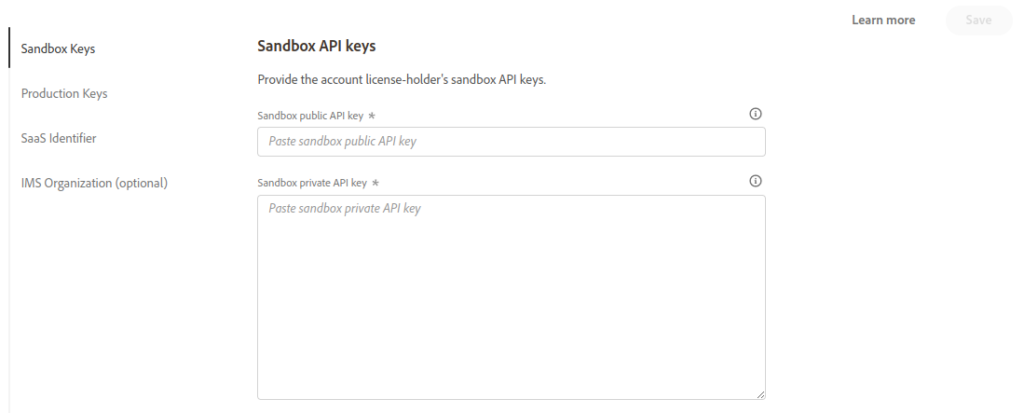Click the asterisk after Sandbox private API key
The width and height of the screenshot is (1024, 413).
click(x=375, y=183)
